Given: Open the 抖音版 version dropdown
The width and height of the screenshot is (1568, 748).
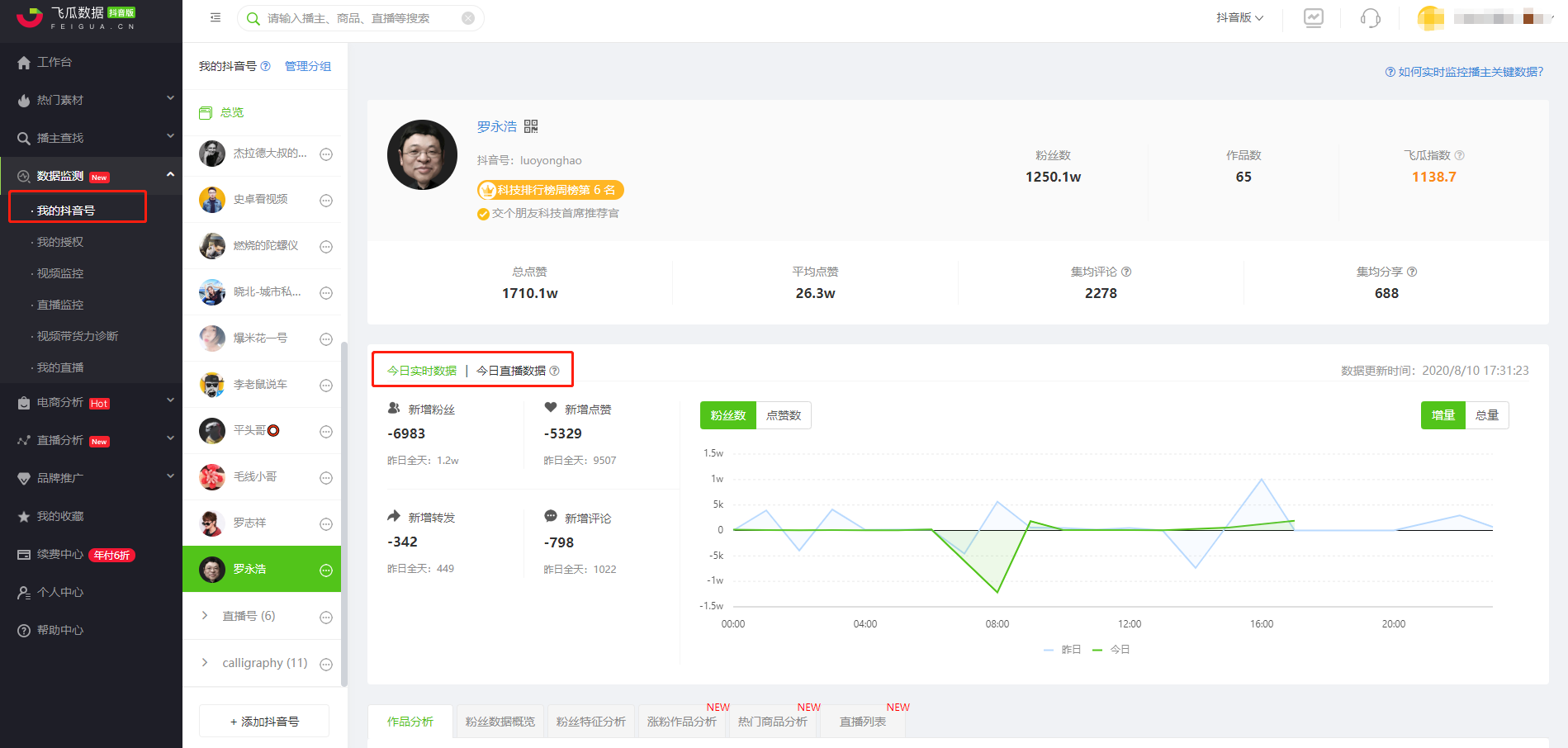Looking at the screenshot, I should (1239, 17).
